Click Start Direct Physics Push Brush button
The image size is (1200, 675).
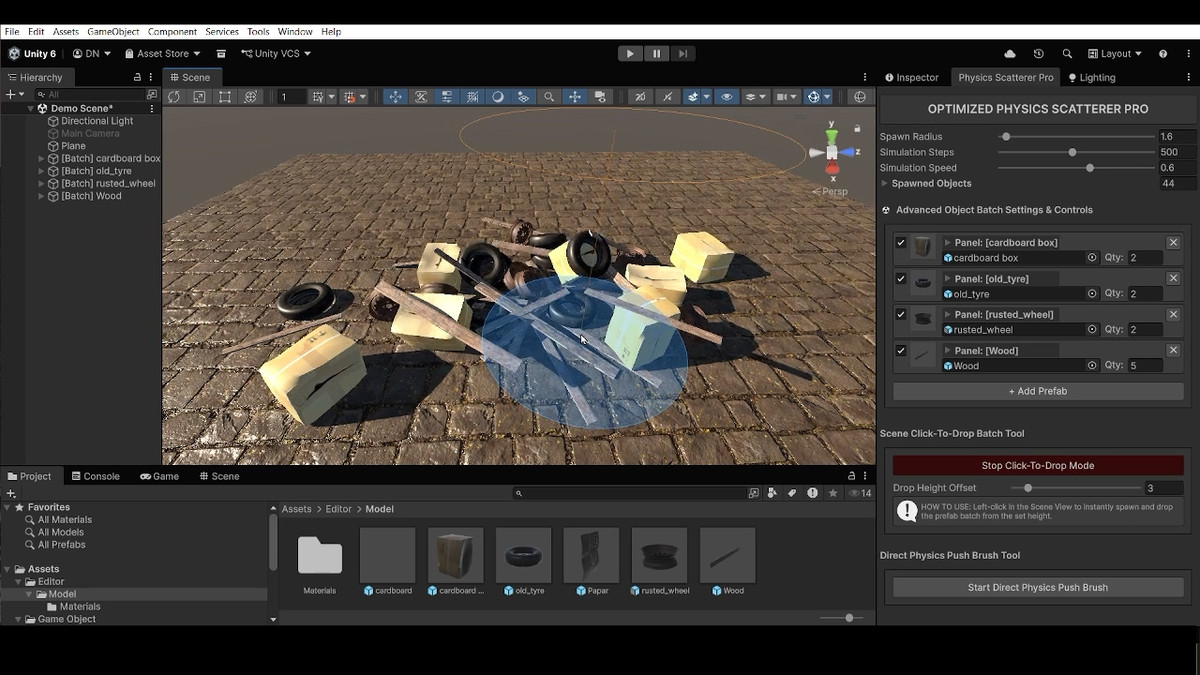pos(1038,587)
